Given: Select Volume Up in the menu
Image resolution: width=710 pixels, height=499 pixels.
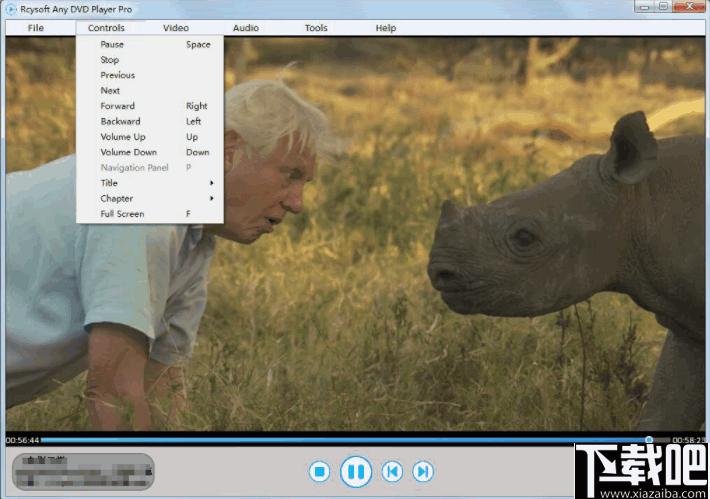Looking at the screenshot, I should [150, 137].
